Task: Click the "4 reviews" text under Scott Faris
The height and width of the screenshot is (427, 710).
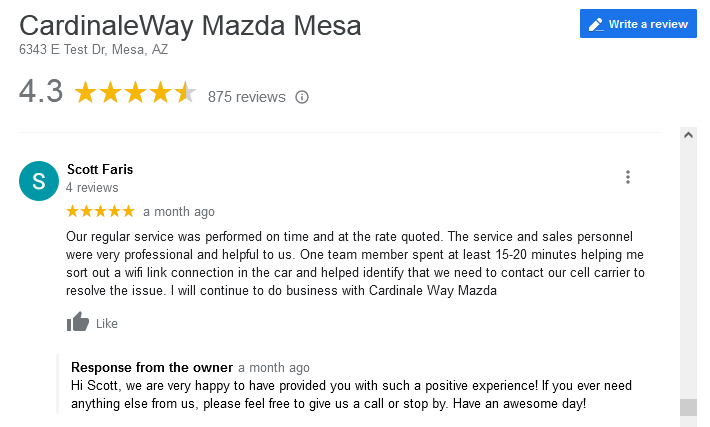Action: (92, 188)
